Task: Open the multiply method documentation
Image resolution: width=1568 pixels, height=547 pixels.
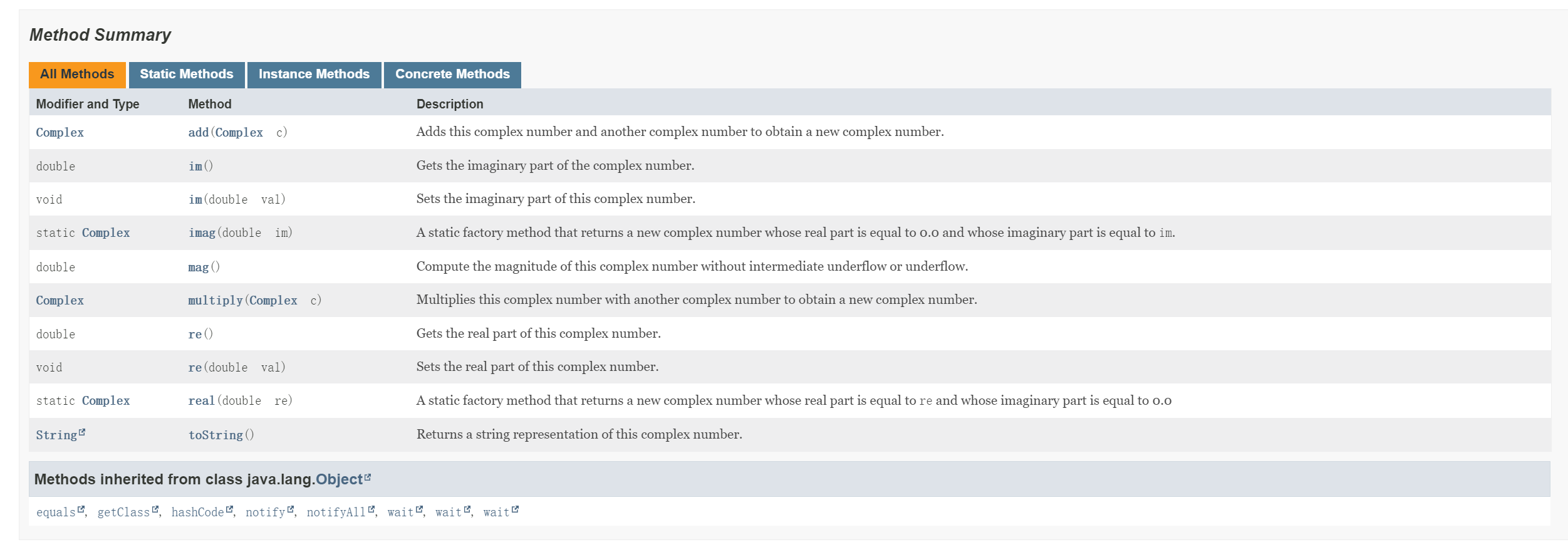Action: 215,300
